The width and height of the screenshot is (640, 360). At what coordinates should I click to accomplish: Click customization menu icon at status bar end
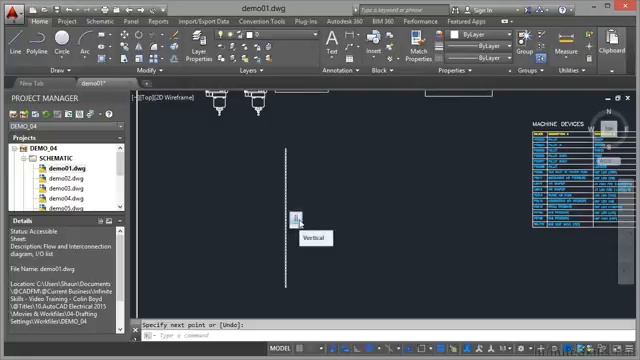click(x=629, y=349)
